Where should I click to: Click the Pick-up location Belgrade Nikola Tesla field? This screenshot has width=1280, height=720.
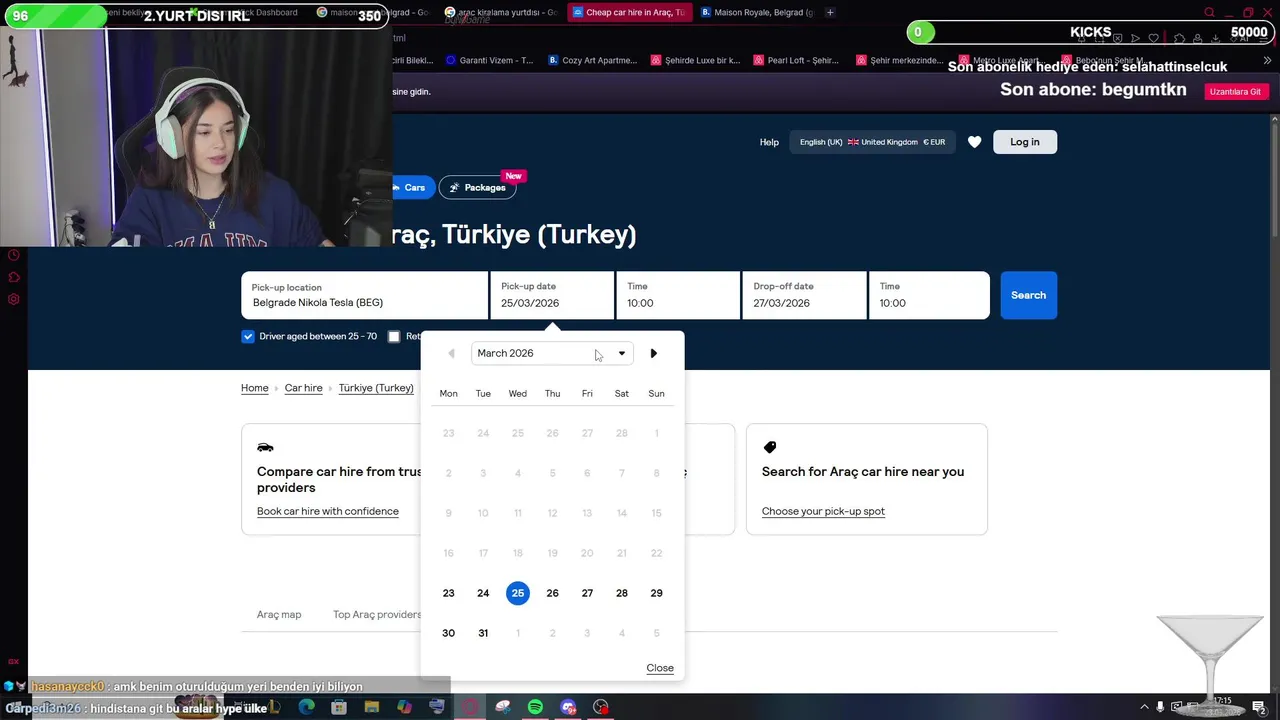click(x=364, y=295)
